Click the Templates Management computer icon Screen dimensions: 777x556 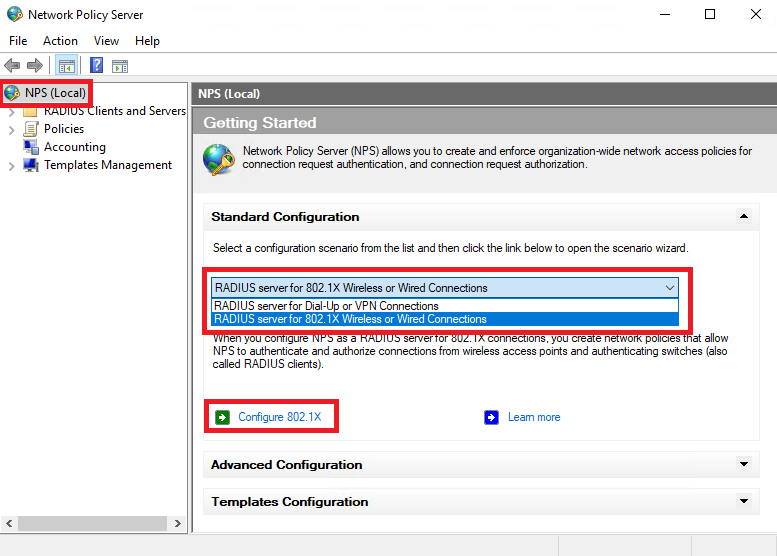[x=31, y=165]
